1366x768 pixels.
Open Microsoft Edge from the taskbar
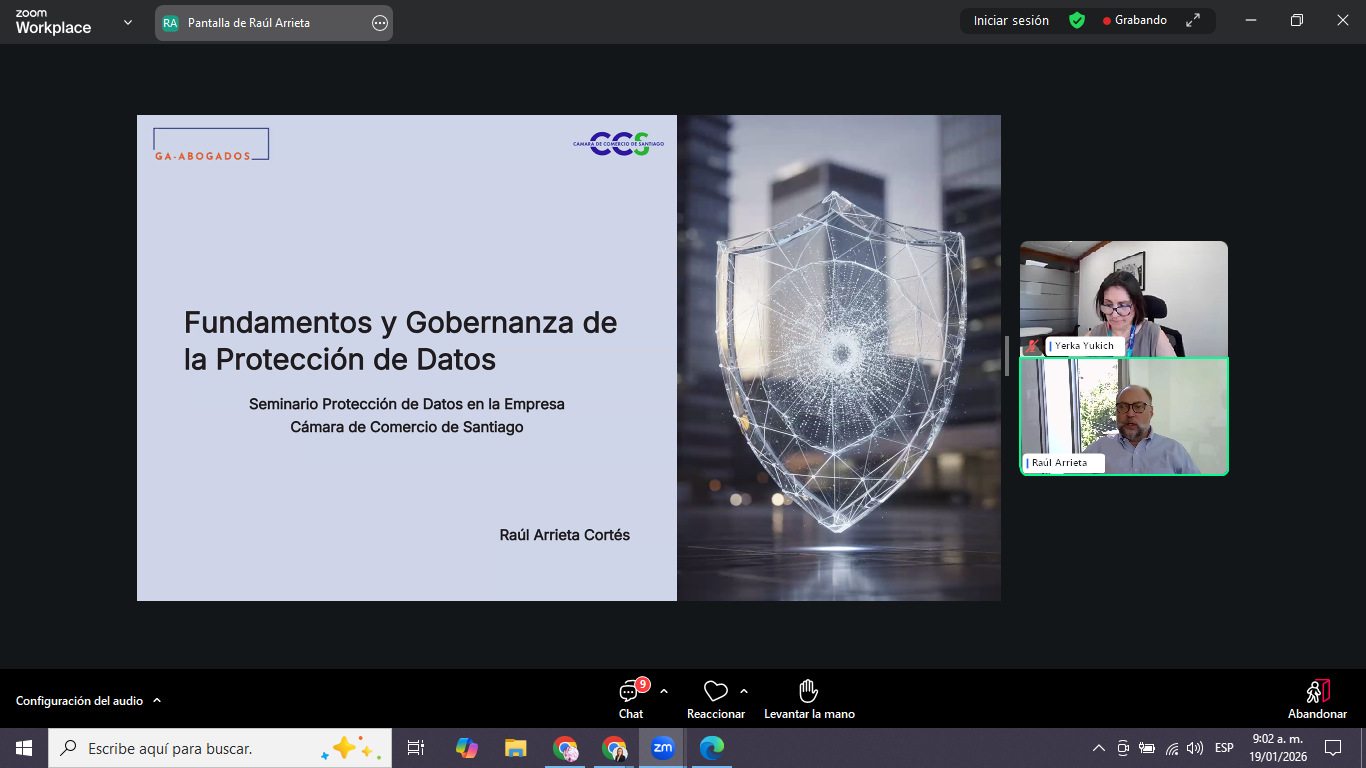coord(711,748)
